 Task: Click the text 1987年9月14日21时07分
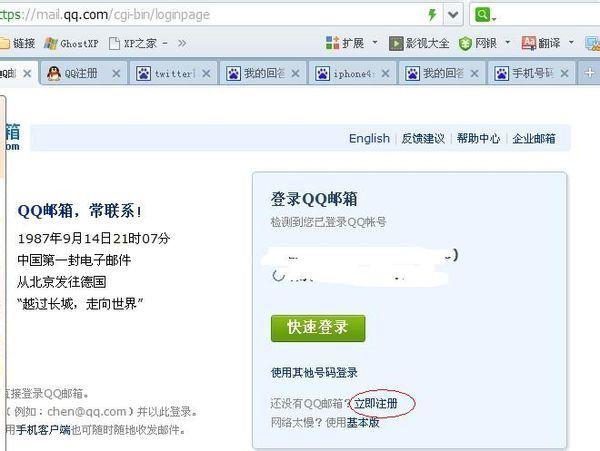point(94,238)
